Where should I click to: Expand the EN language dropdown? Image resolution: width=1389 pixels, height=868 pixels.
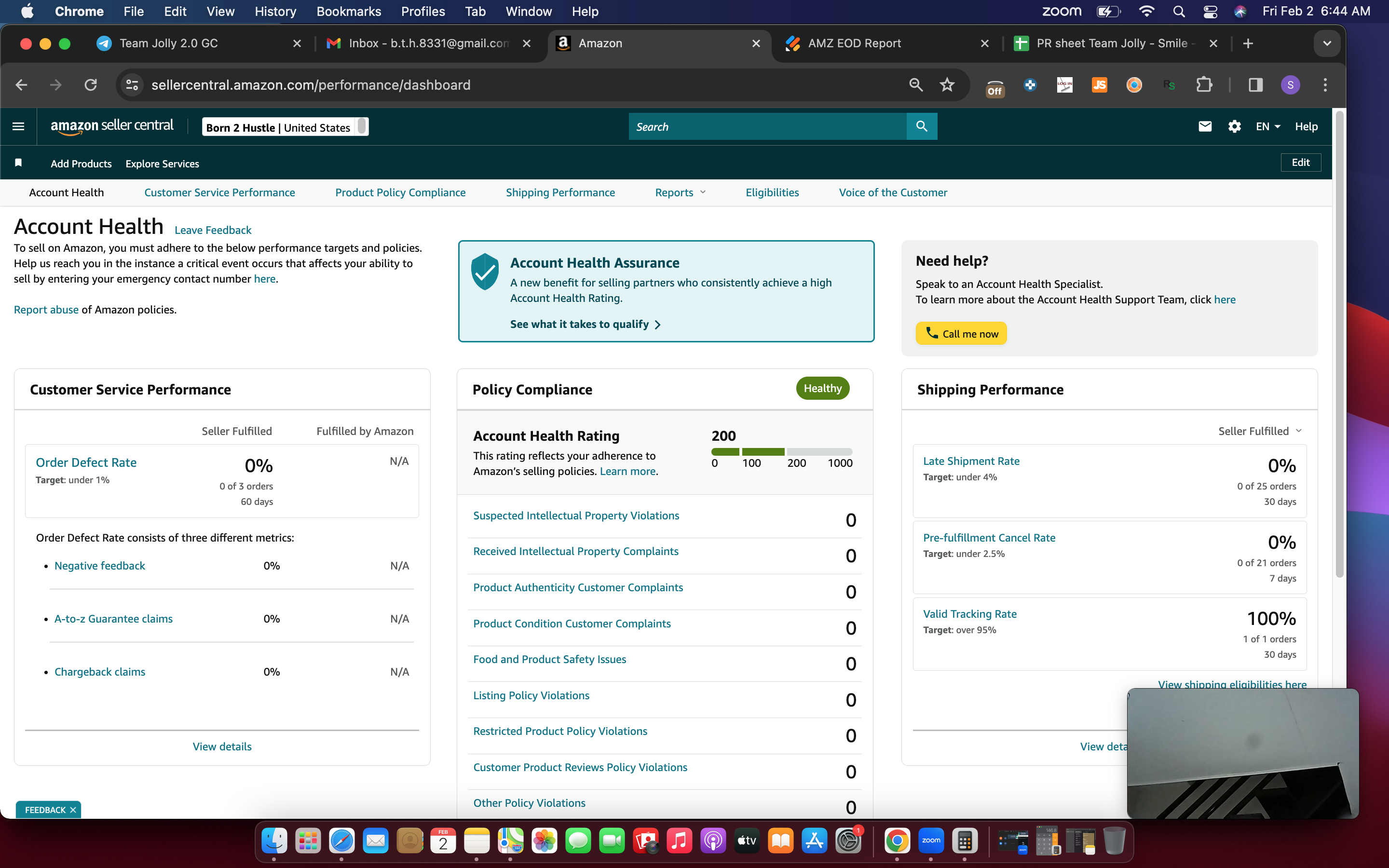[x=1267, y=126]
